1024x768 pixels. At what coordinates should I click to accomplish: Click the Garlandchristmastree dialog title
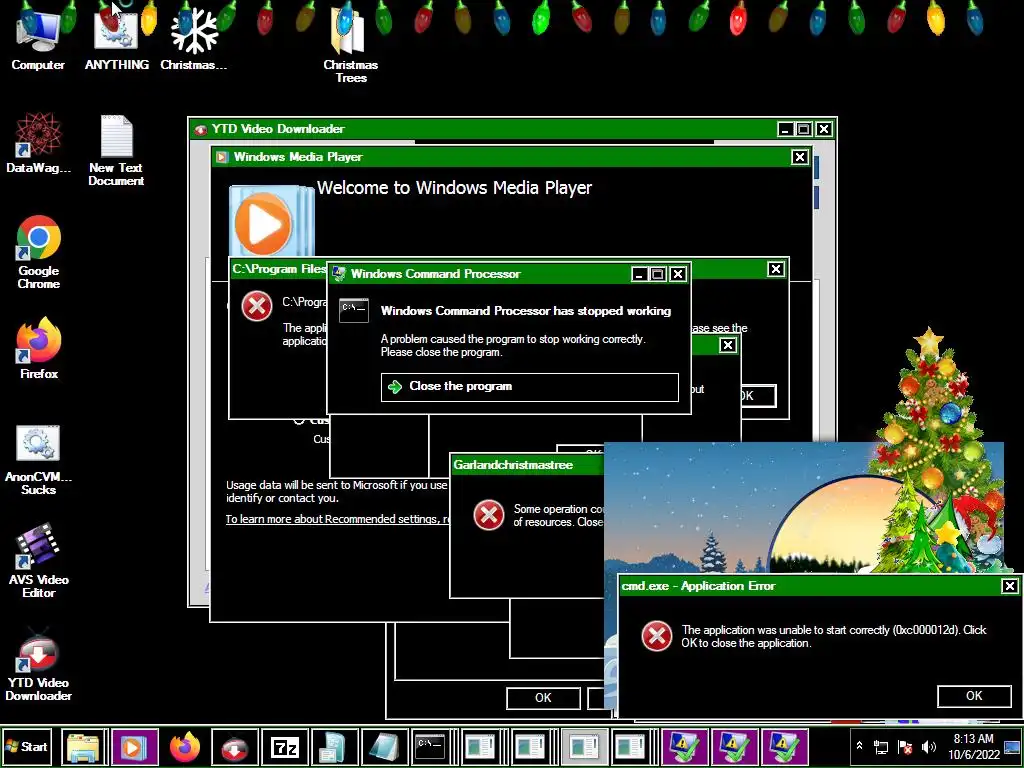513,465
